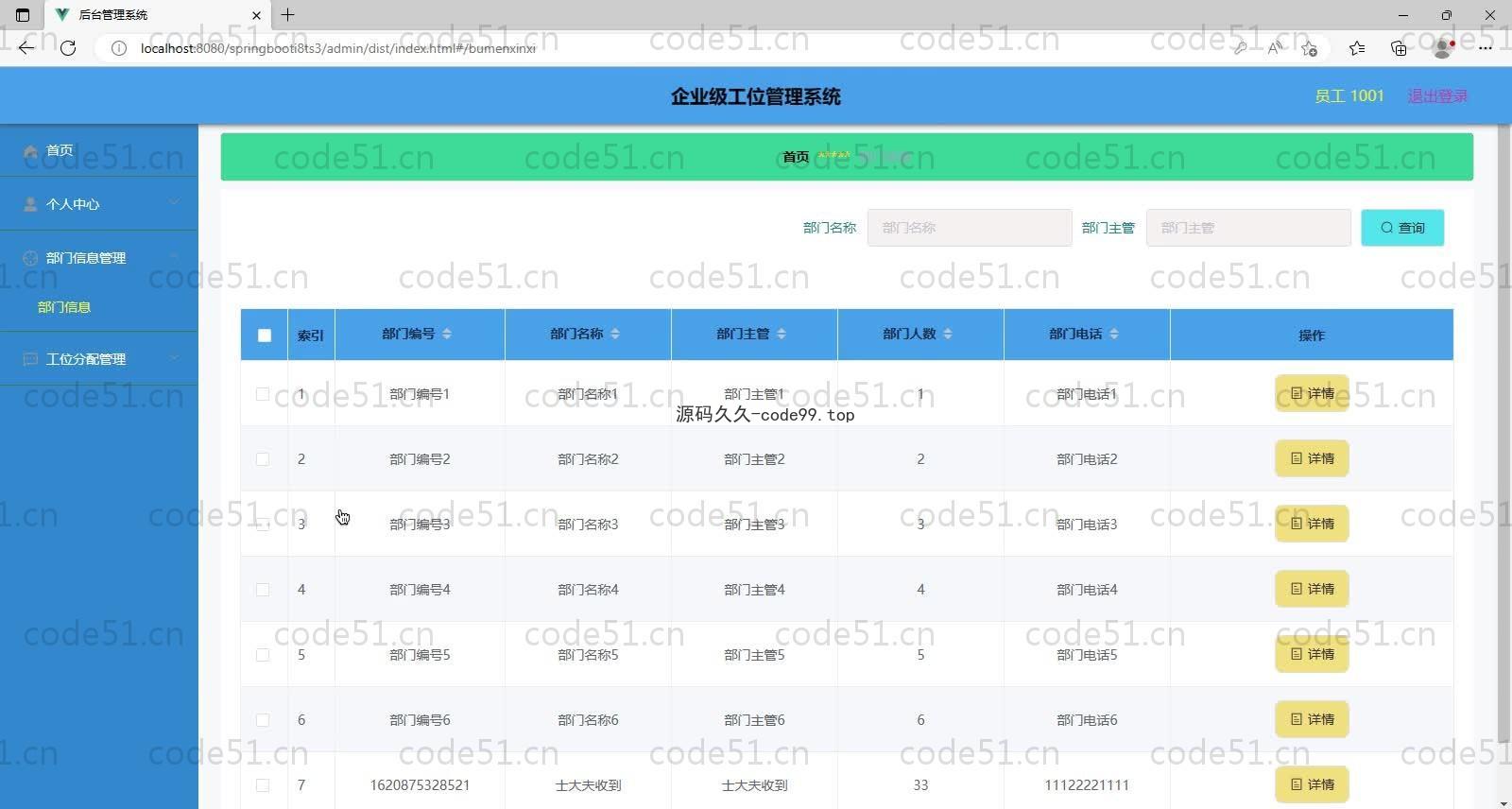Open 详情 for 部门编号3 row
The height and width of the screenshot is (809, 1512).
click(1312, 524)
